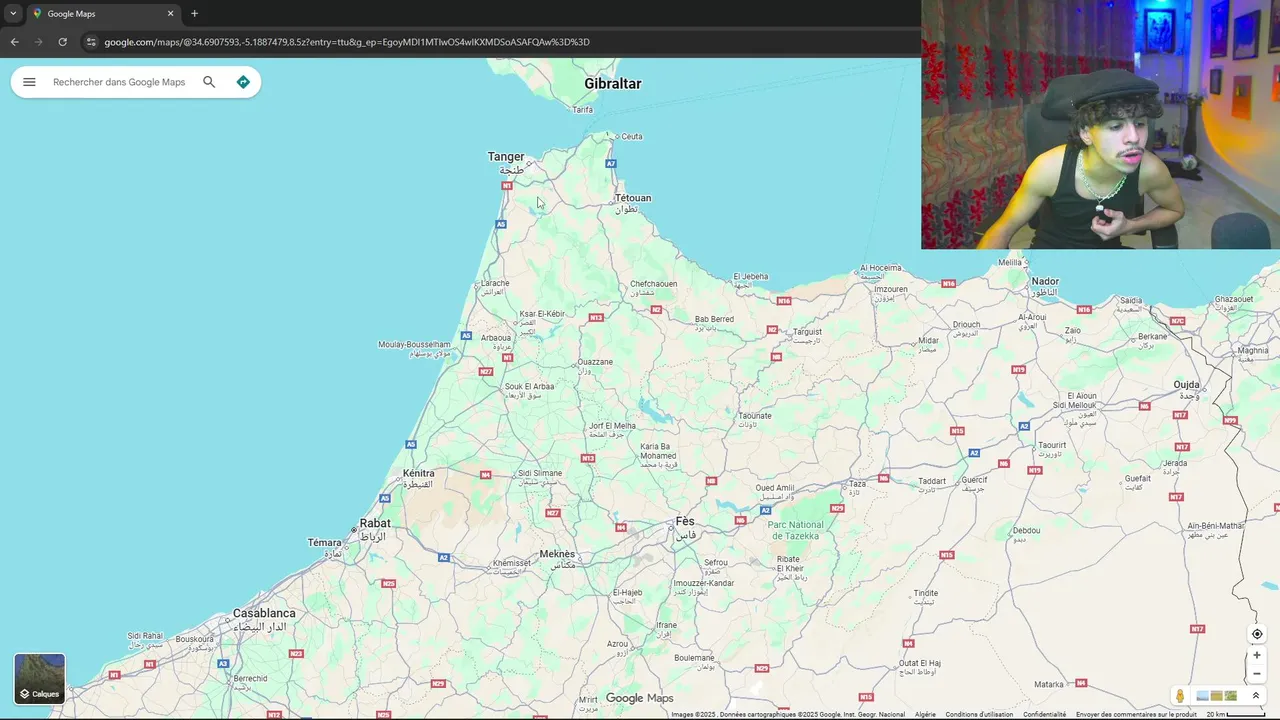Open the tab search dropdown arrow

[13, 14]
